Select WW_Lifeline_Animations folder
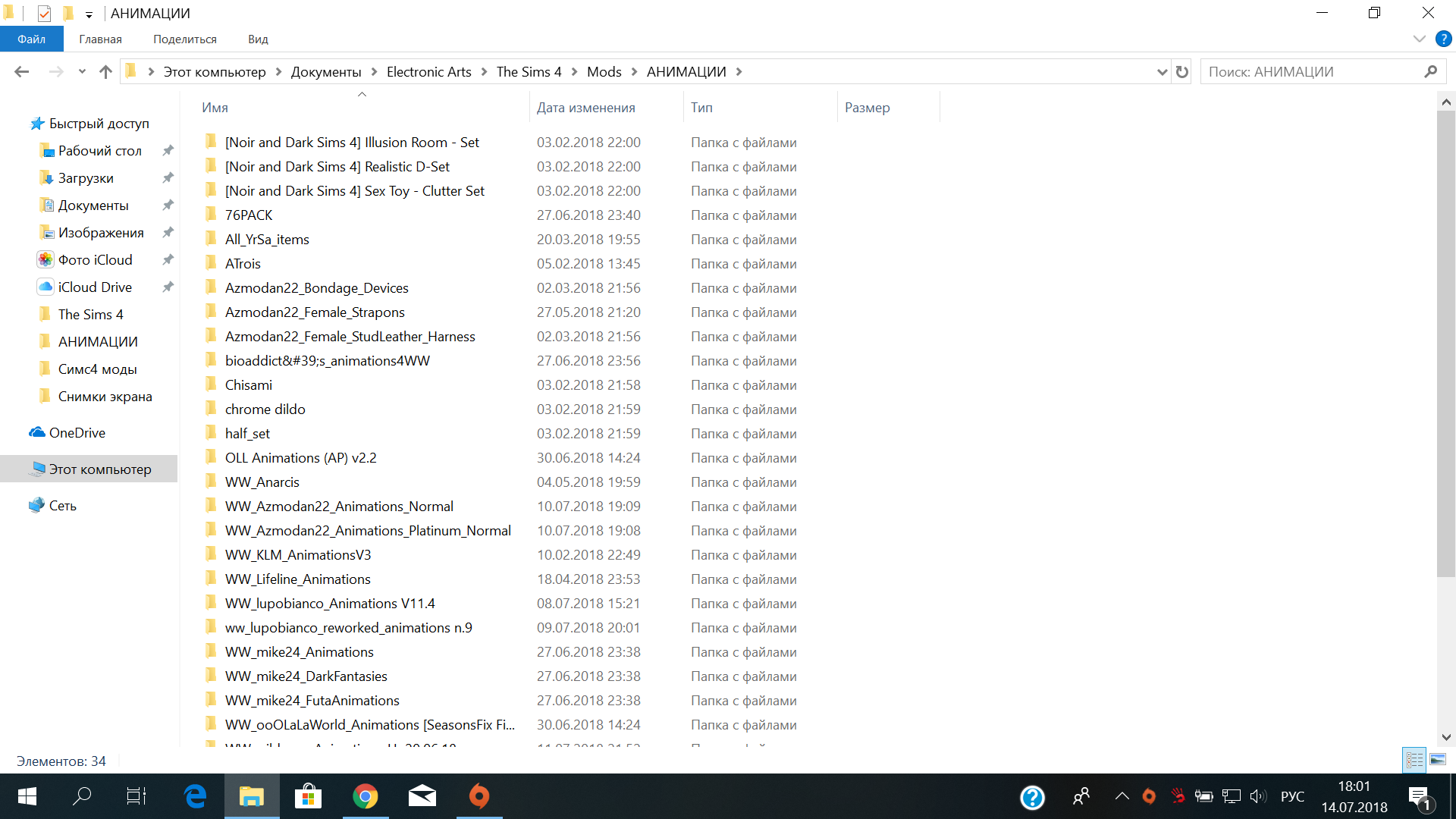1456x819 pixels. [297, 579]
